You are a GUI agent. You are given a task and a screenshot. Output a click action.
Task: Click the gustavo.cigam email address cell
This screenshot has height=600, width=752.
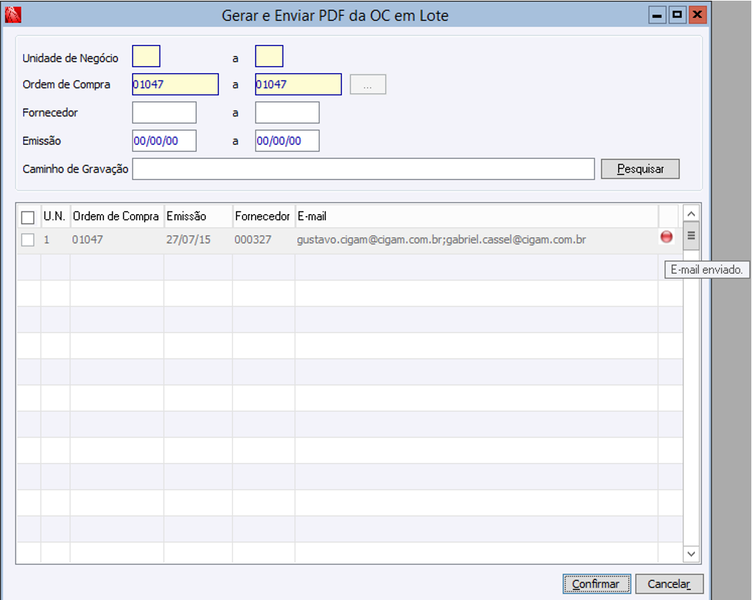[x=476, y=240]
